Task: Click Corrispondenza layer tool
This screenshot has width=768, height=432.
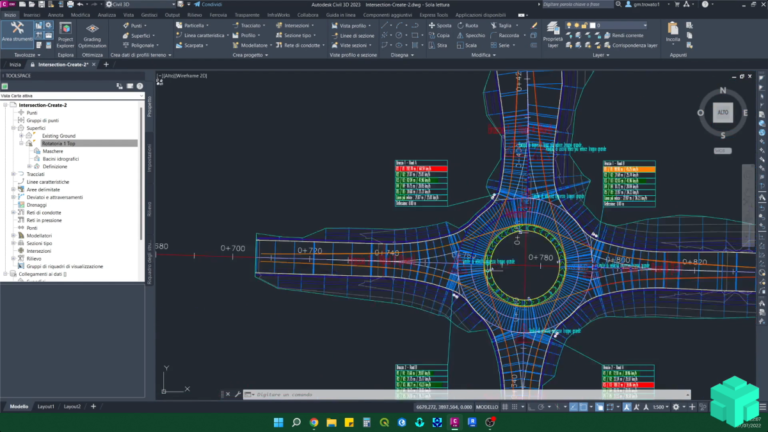Action: (631, 45)
